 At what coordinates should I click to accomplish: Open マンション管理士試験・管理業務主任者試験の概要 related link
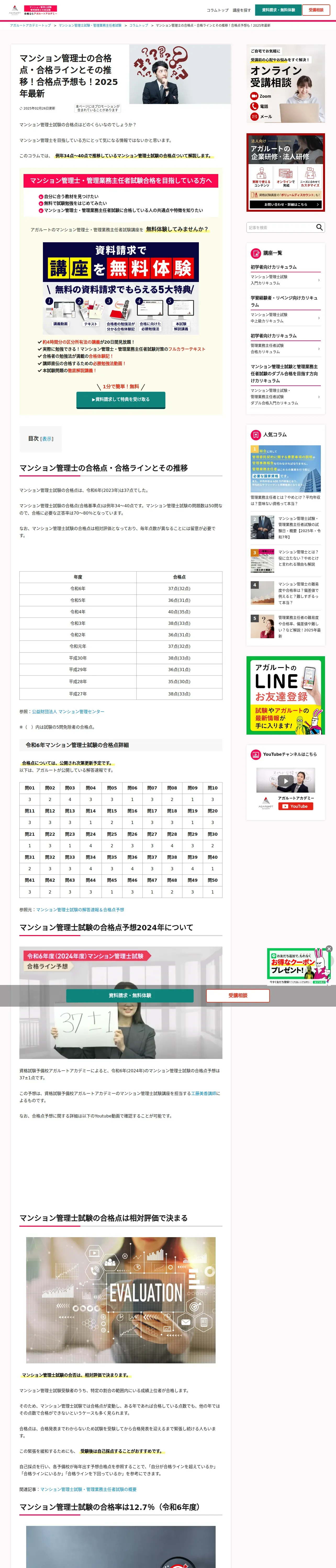(x=88, y=1490)
